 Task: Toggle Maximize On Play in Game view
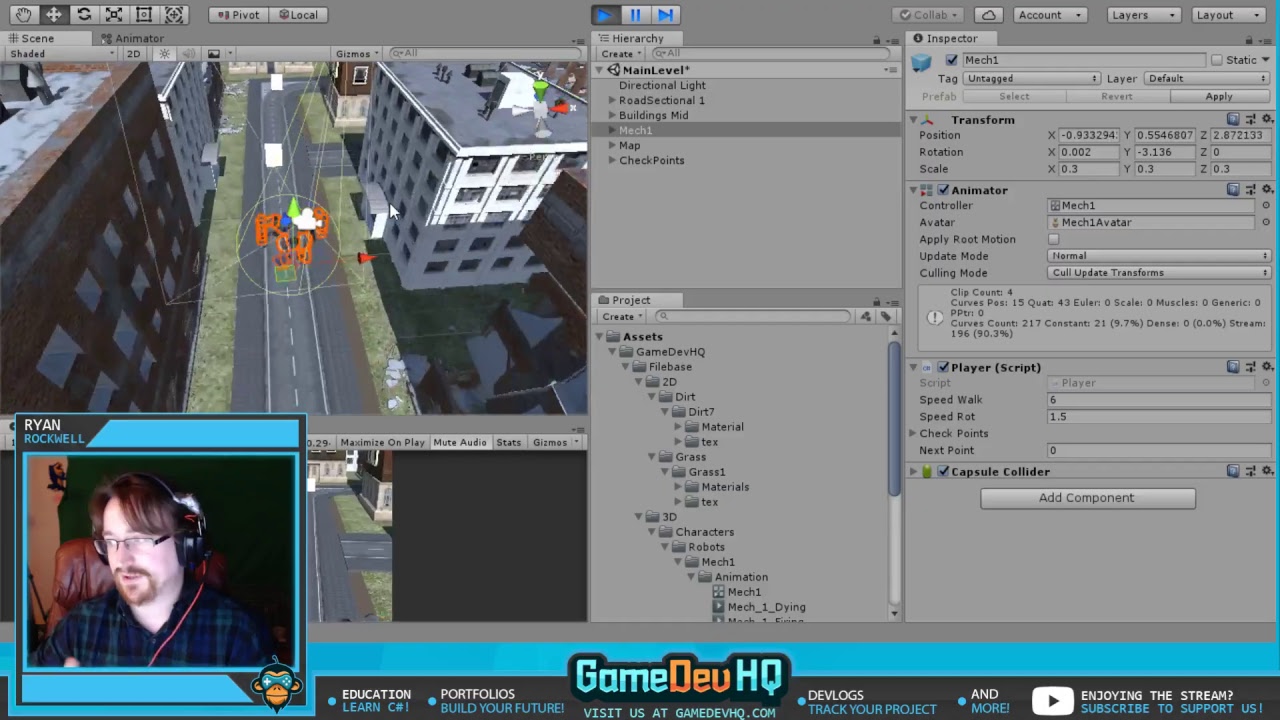[383, 442]
